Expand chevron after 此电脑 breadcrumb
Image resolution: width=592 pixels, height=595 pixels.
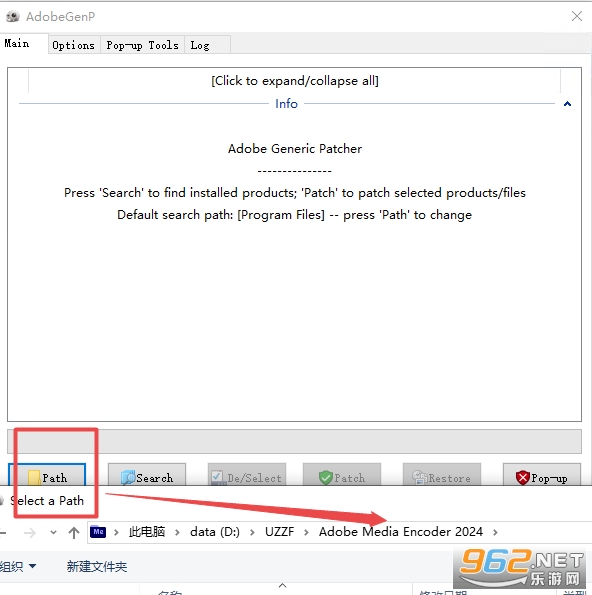177,532
